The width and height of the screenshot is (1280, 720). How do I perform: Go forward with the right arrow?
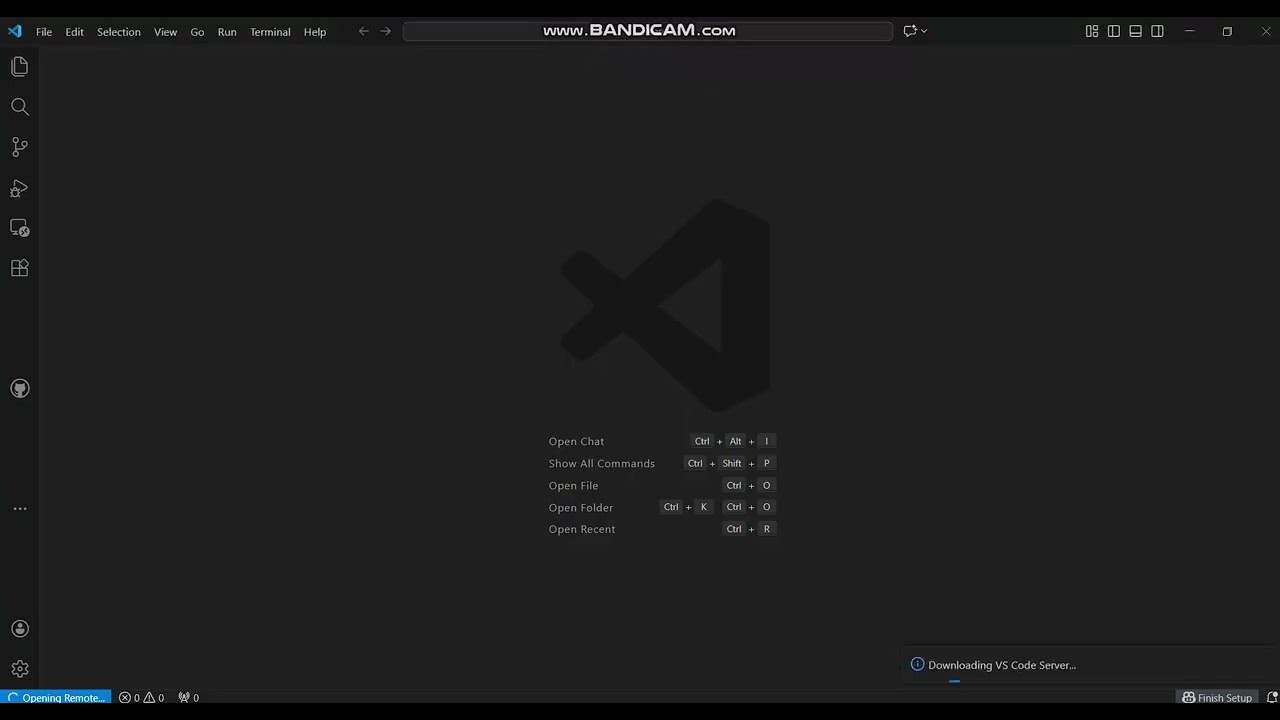pyautogui.click(x=386, y=31)
